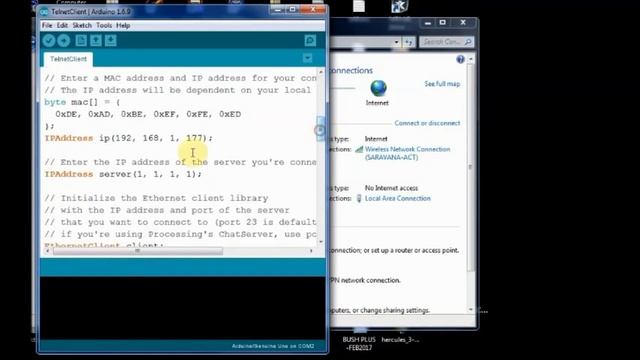
Task: Open the BUSH PLUS FEB2017 desktop item
Action: click(359, 340)
